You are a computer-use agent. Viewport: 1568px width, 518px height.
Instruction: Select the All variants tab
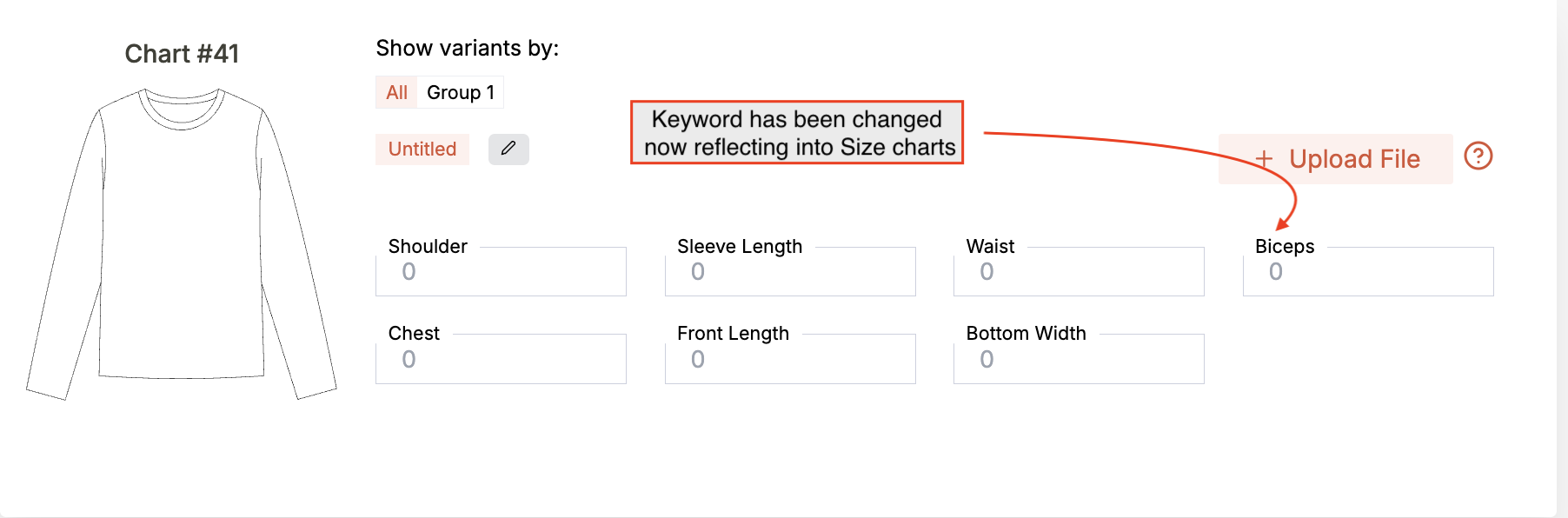click(x=396, y=92)
